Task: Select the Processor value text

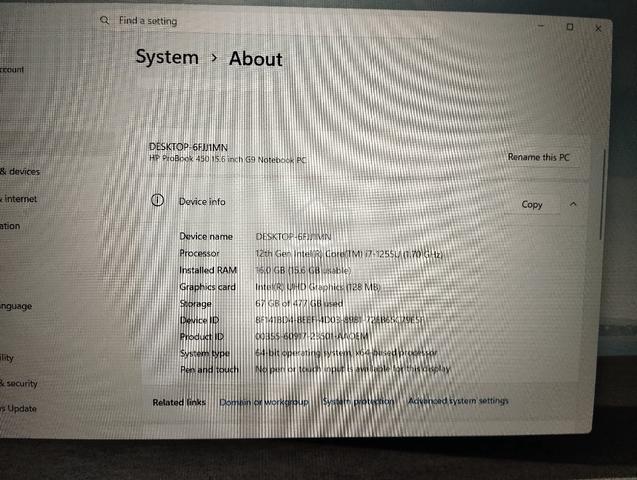Action: 349,254
